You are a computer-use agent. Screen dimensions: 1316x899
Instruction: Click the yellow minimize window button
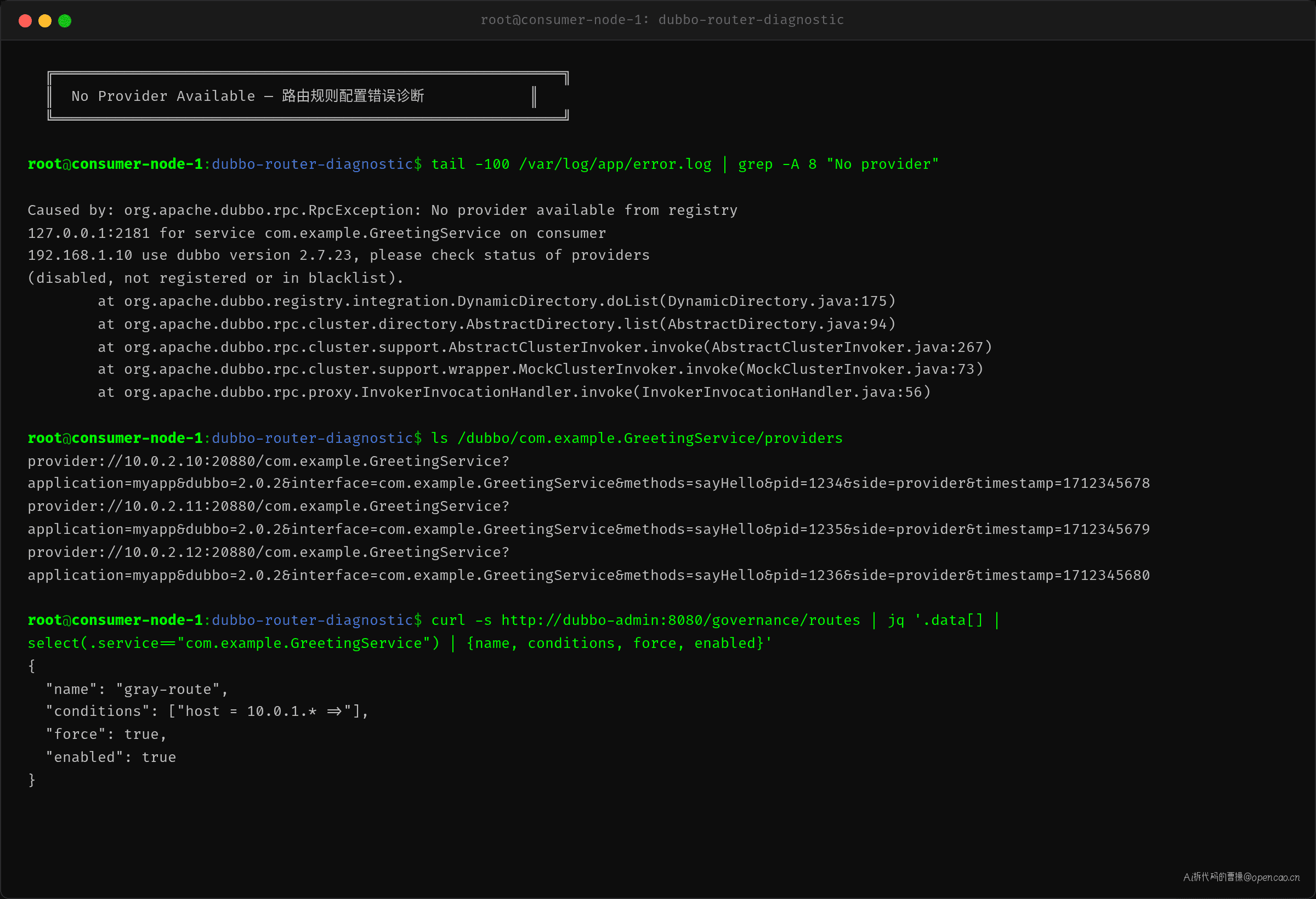click(x=45, y=21)
